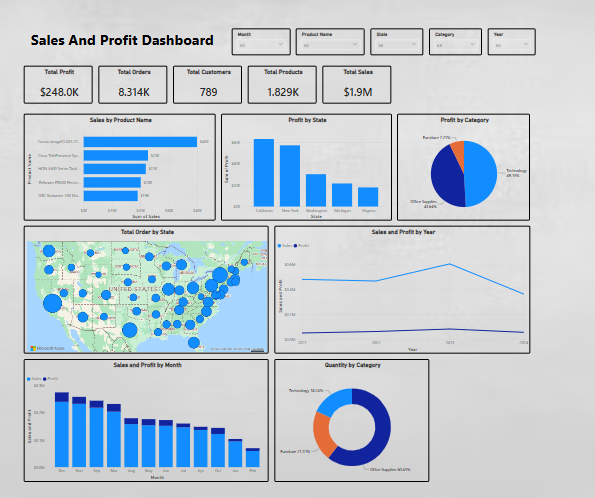Click the Total Customers card showing 789
595x498 pixels.
pos(208,84)
